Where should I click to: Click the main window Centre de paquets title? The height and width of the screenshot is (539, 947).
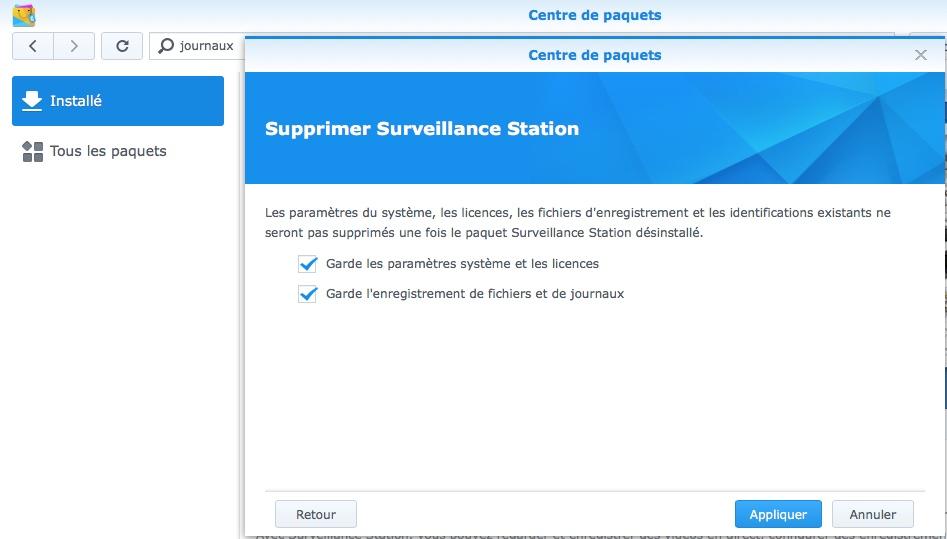[594, 15]
